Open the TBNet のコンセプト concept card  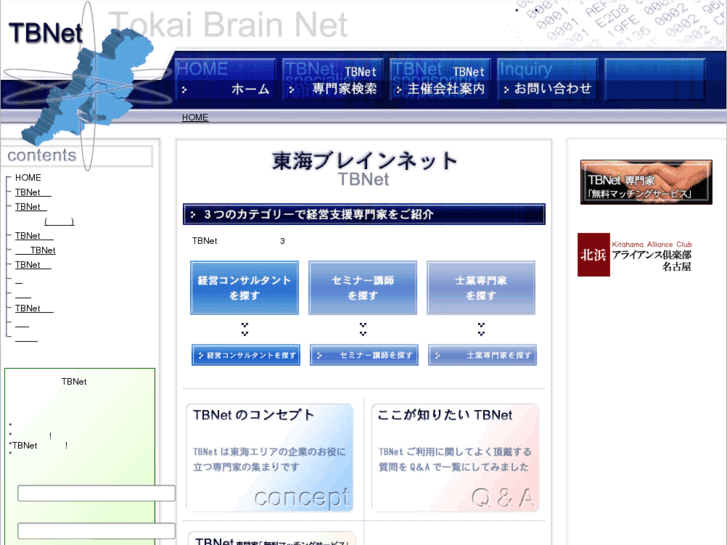[269, 458]
